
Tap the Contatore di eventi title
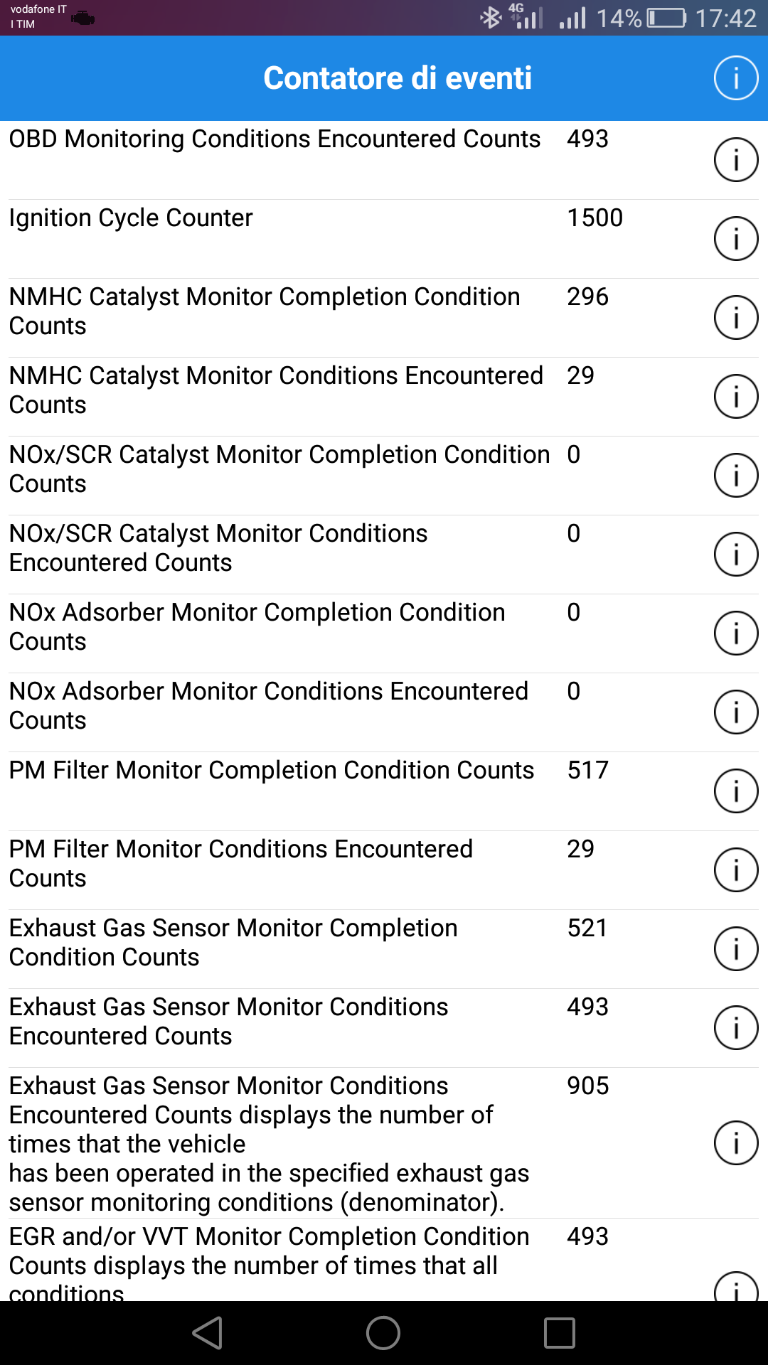[x=397, y=78]
